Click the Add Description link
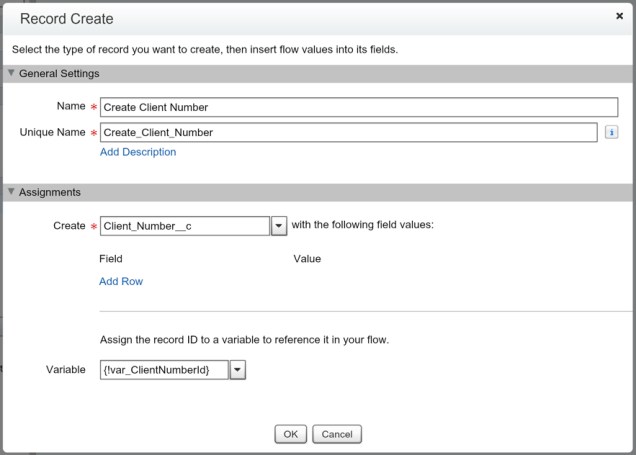Viewport: 636px width, 455px height. (138, 152)
